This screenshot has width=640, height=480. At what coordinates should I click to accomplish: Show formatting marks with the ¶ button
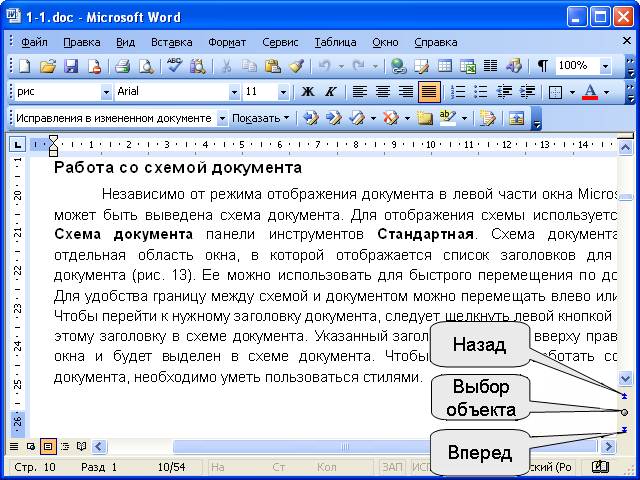542,66
